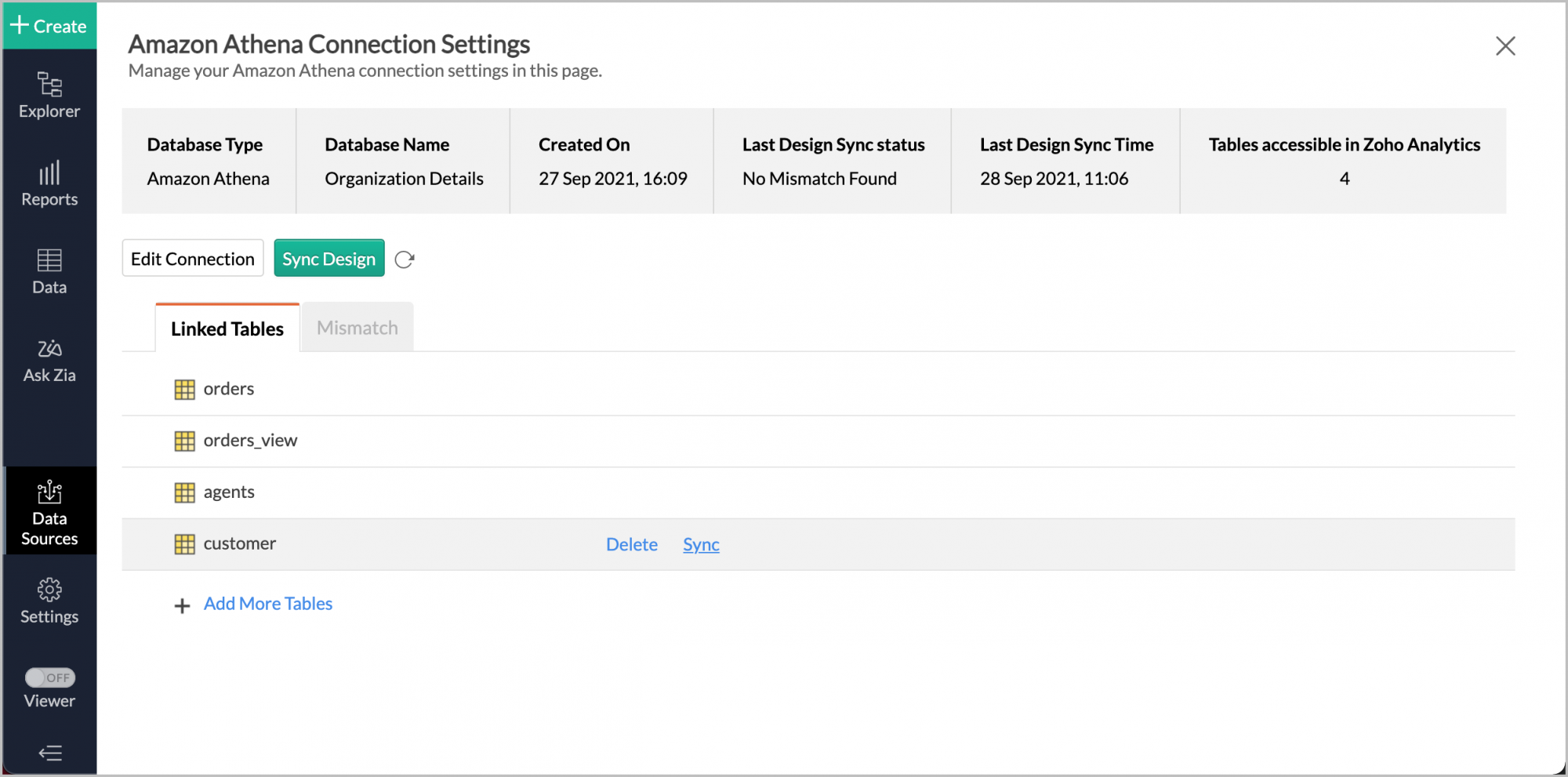Select Data Sources in the sidebar
Viewport: 1568px width, 777px height.
coord(49,510)
